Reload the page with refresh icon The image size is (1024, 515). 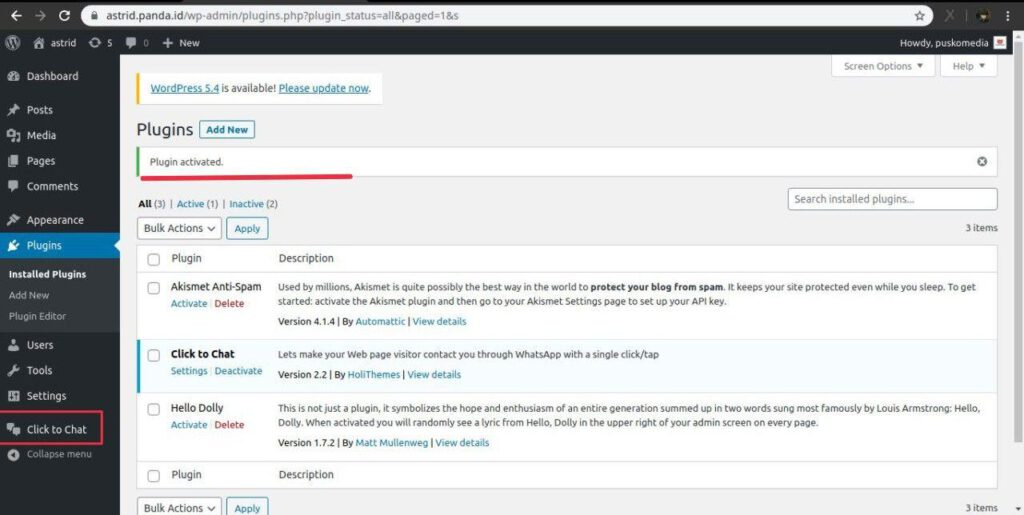coord(64,15)
